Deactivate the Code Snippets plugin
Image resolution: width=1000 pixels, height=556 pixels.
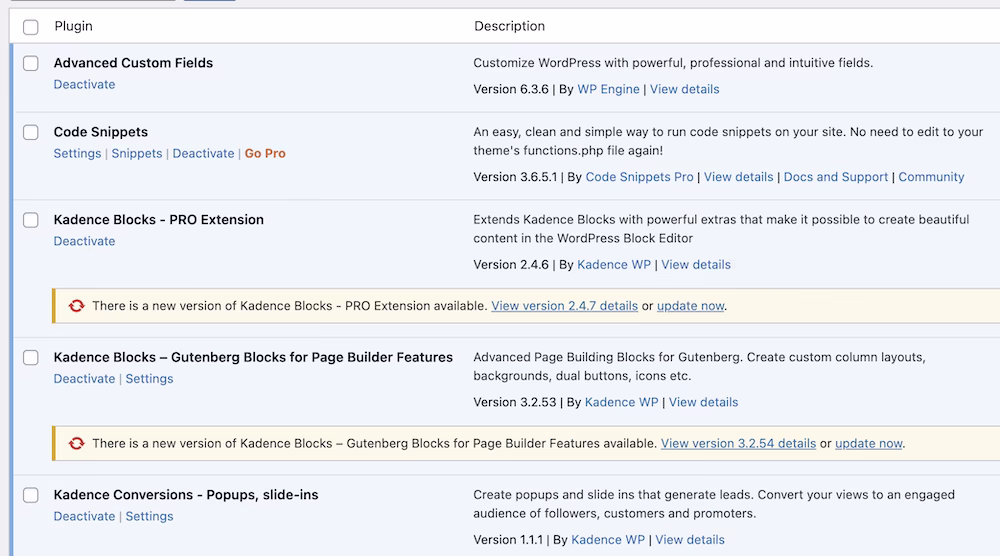[203, 154]
